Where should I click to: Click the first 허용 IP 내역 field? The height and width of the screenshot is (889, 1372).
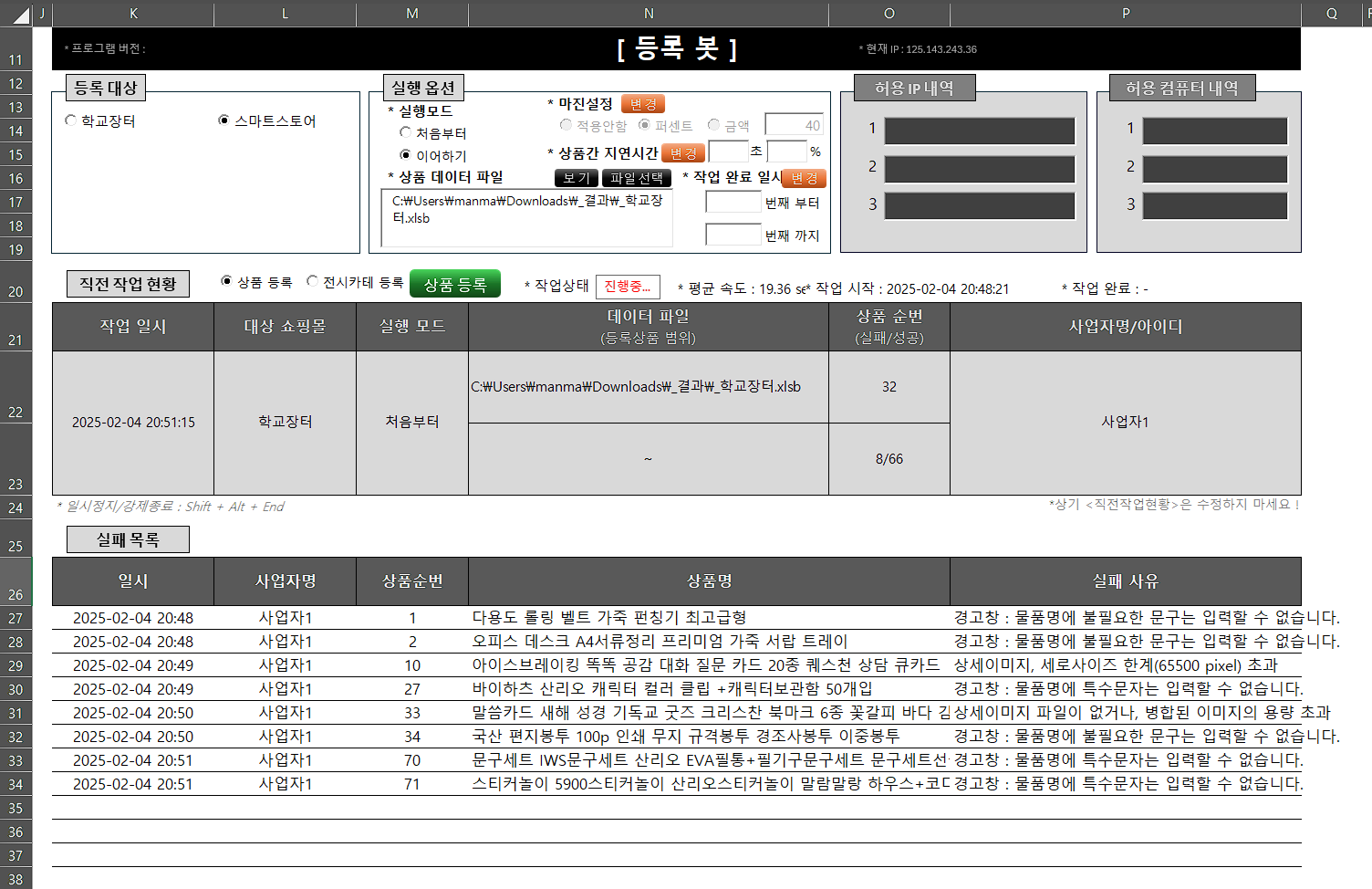[979, 131]
